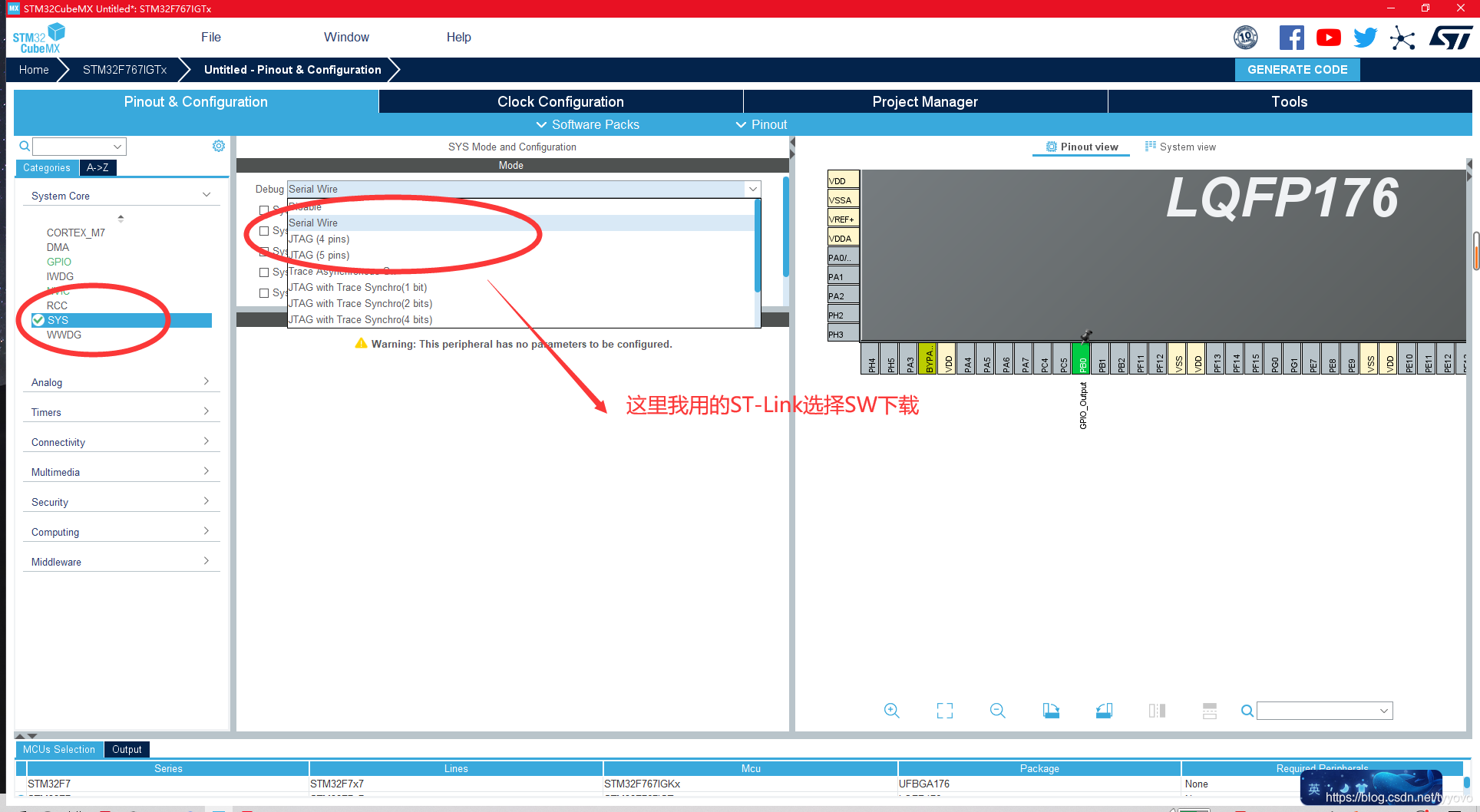Select JTAG (4 pins) option

[521, 239]
